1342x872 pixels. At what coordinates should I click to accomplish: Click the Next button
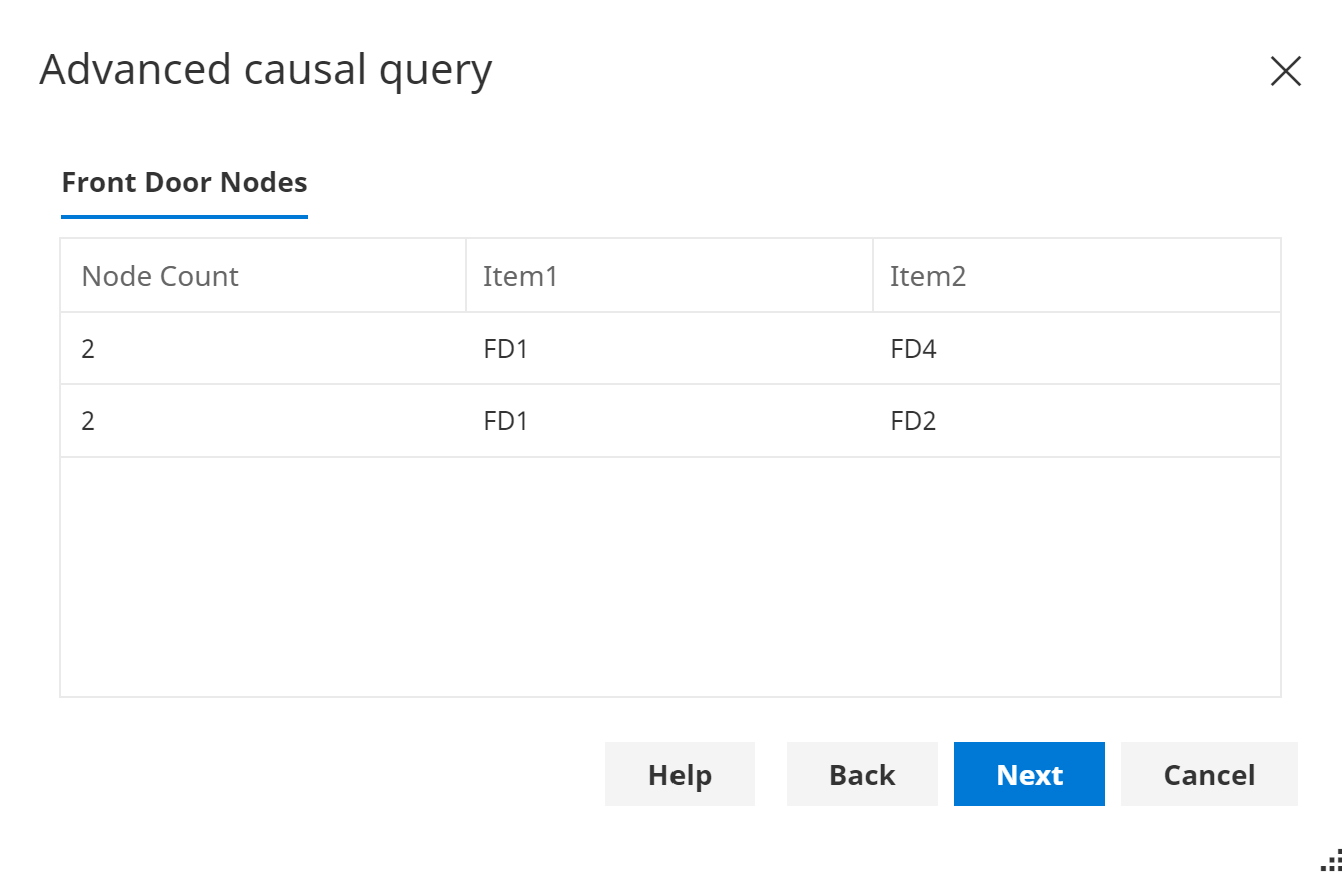point(1029,774)
